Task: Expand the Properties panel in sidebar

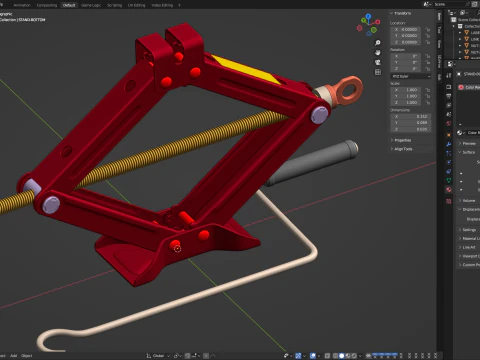Action: pyautogui.click(x=401, y=140)
